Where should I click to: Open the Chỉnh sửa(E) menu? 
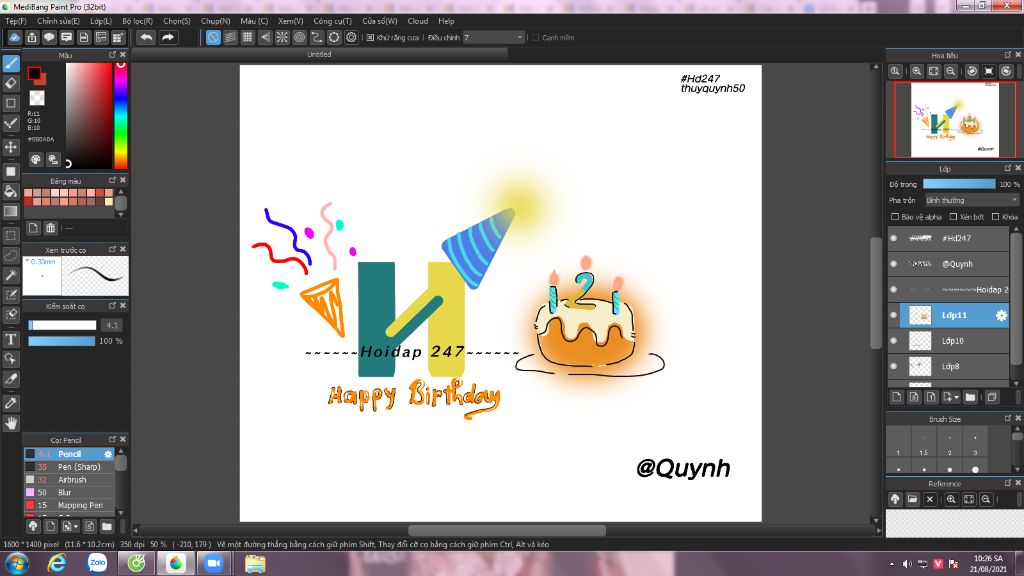coord(59,21)
